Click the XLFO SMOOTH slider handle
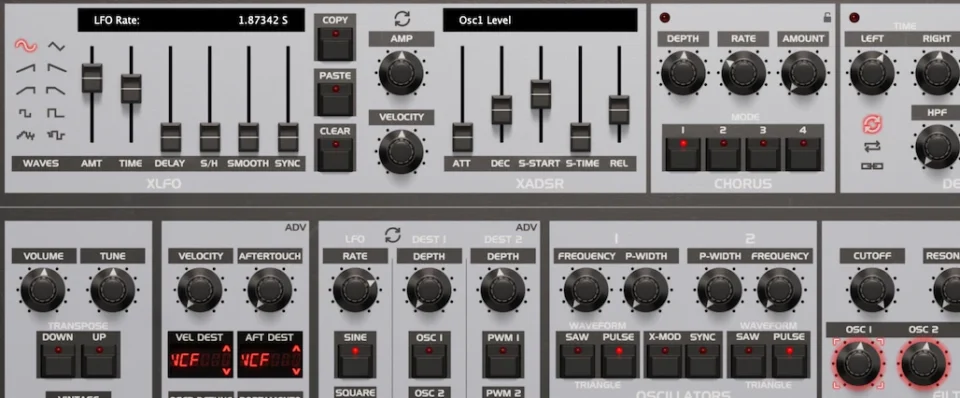Viewport: 960px width, 398px height. click(249, 137)
